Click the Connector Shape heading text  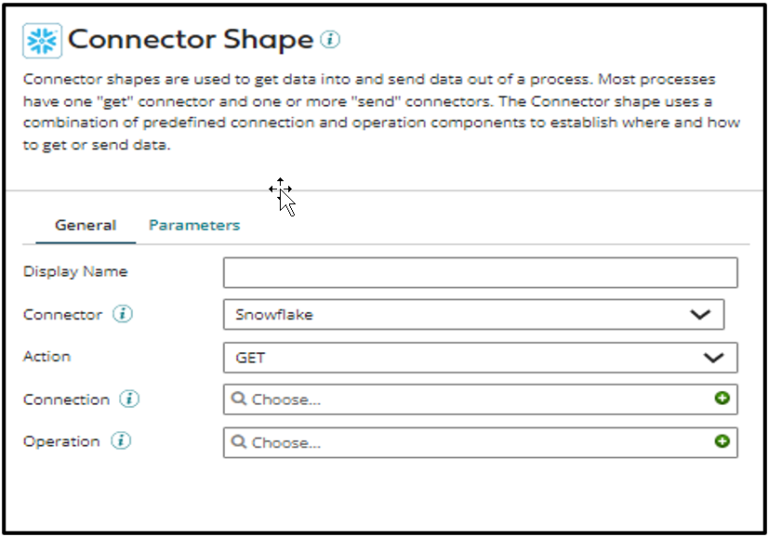coord(190,40)
